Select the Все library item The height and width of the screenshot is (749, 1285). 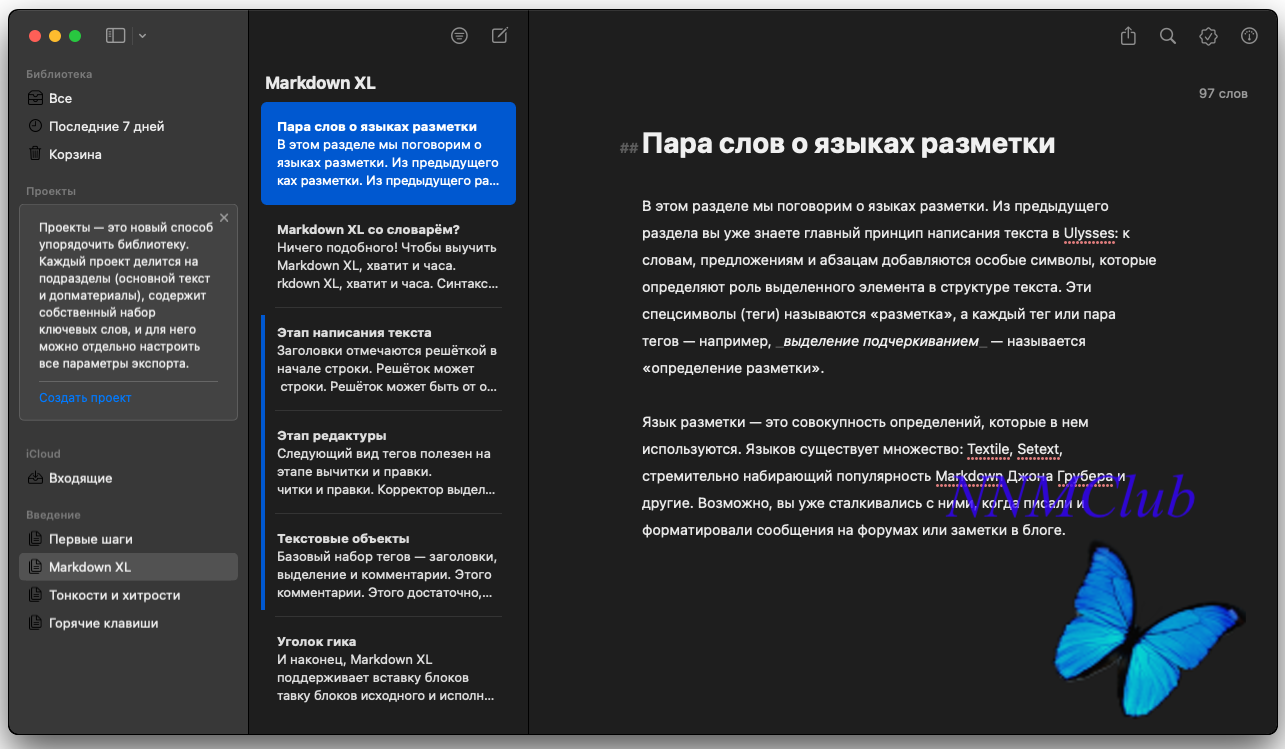coord(128,98)
